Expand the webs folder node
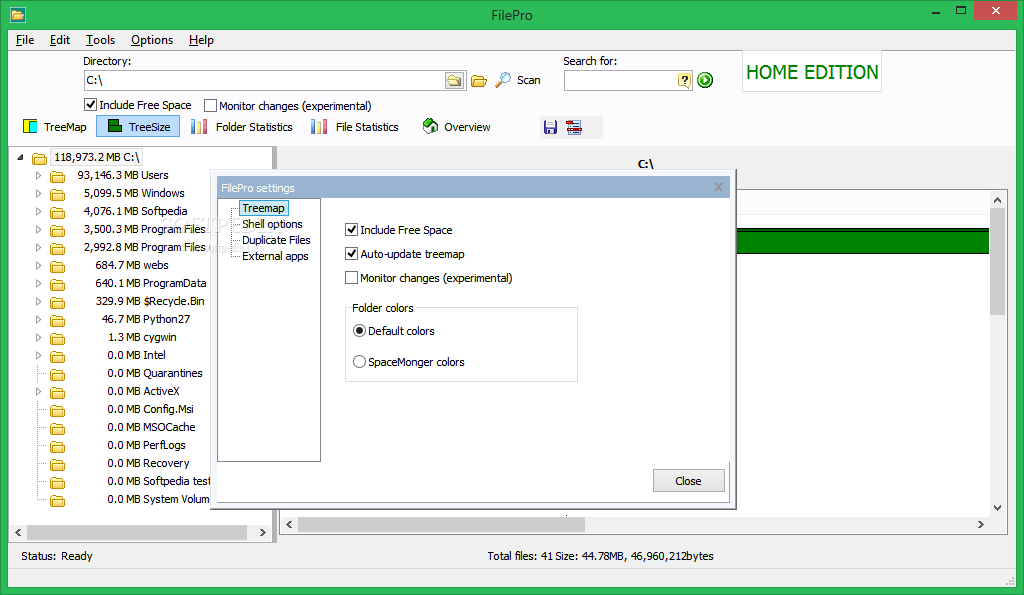Screen dimensions: 1024x595 click(38, 265)
